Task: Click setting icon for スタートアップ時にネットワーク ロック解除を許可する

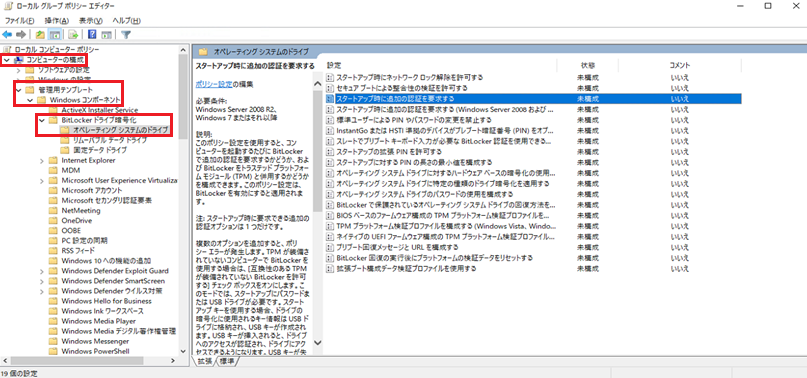Action: [x=330, y=77]
